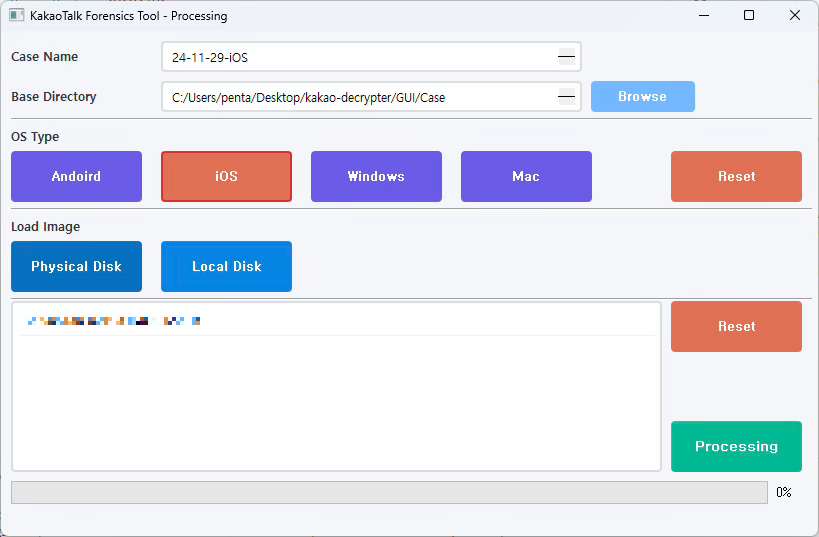
Task: Maximize the KakaoTalk Forensics Tool window
Action: [x=749, y=15]
